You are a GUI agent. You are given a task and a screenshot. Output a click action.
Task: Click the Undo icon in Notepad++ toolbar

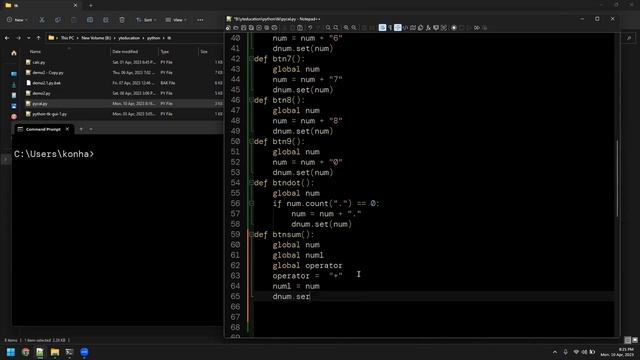pyautogui.click(x=310, y=28)
